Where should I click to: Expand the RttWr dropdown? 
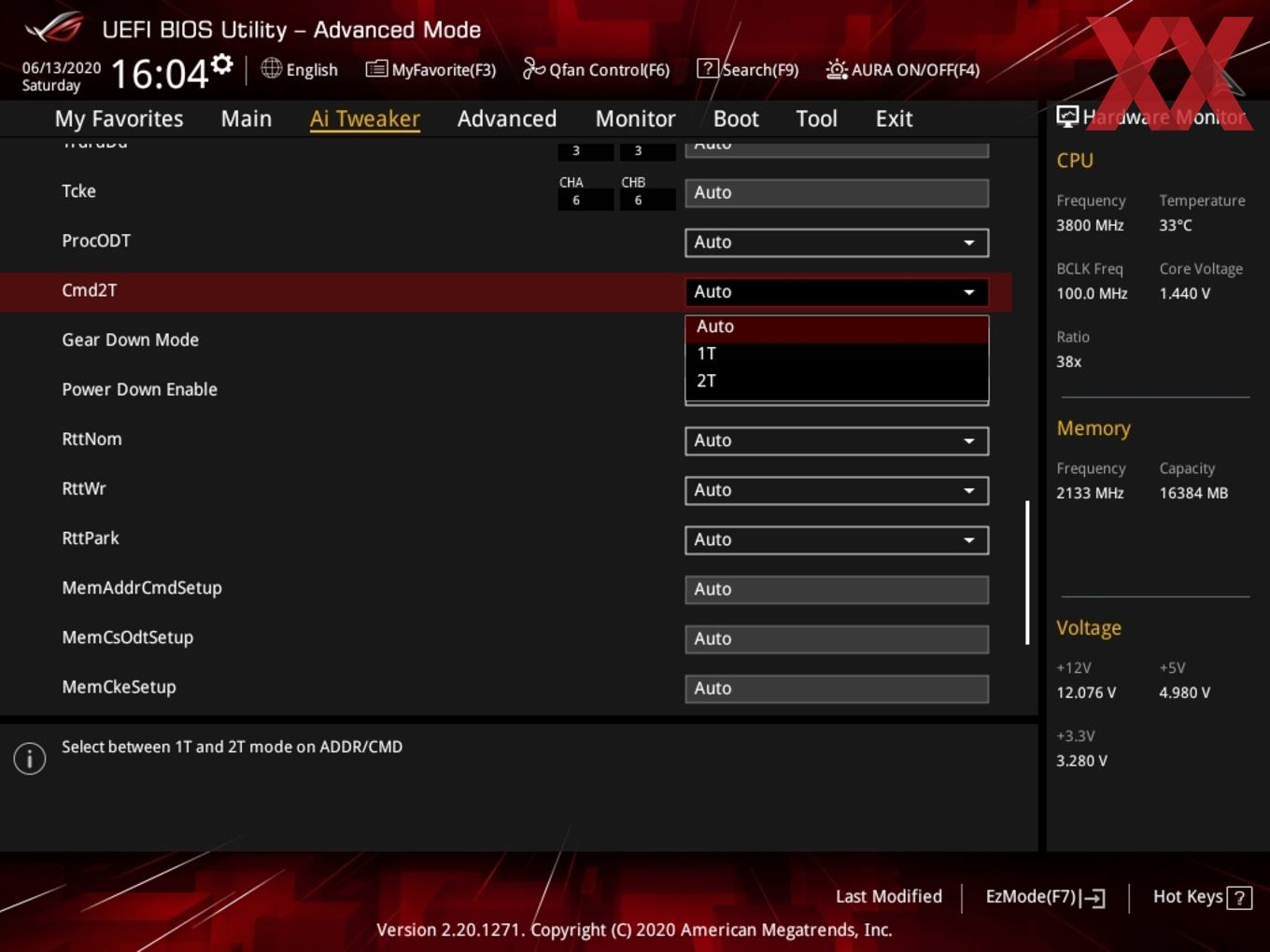tap(837, 490)
